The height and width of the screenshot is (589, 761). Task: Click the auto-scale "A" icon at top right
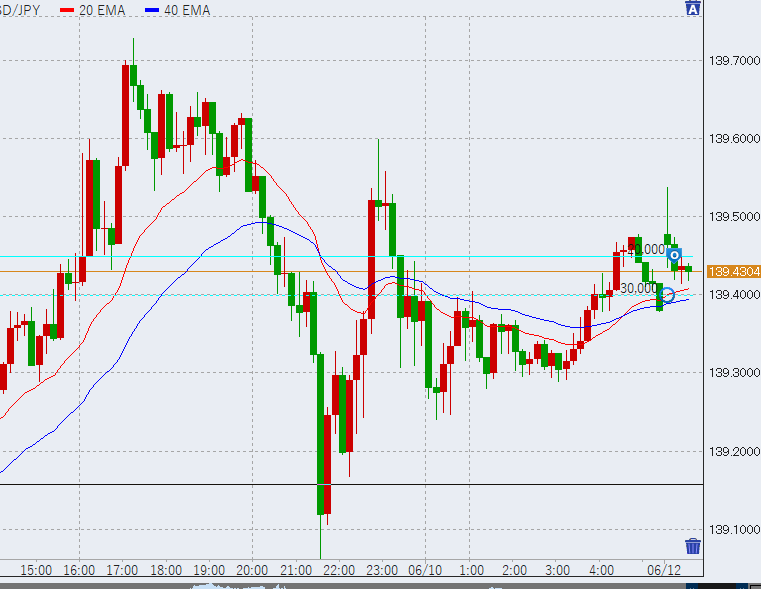[692, 9]
